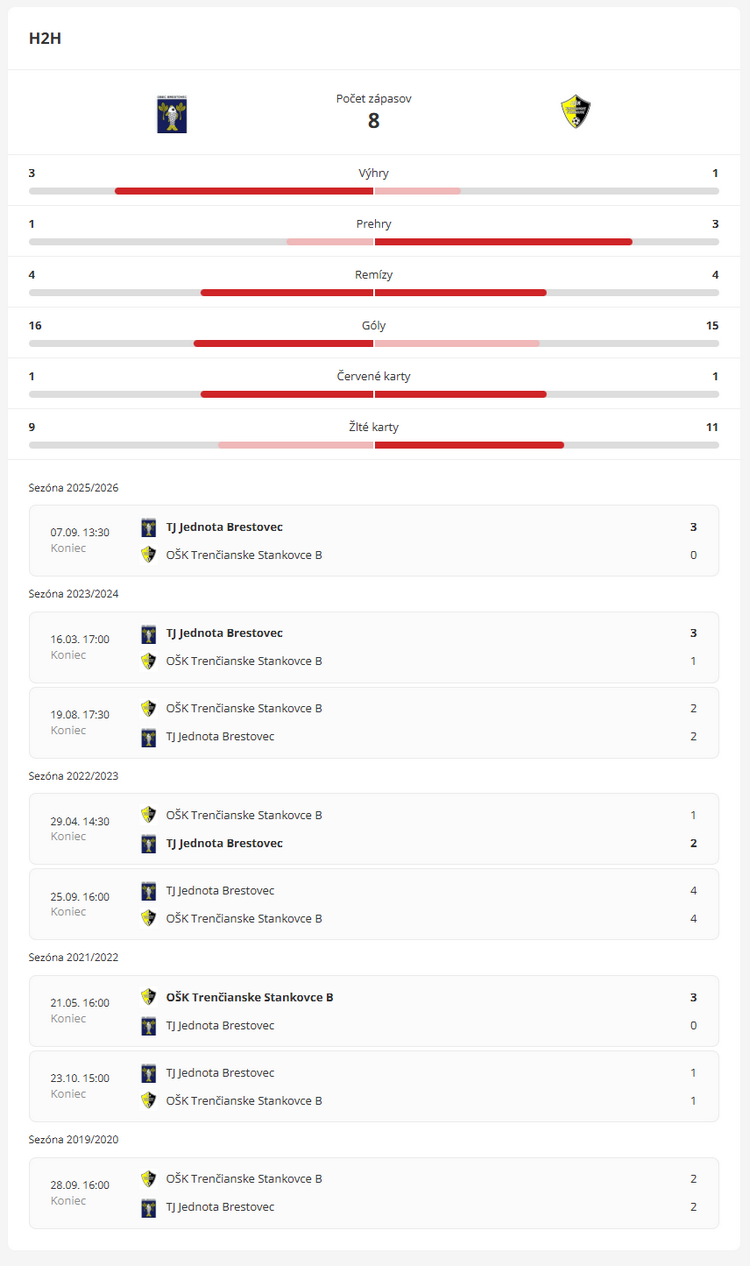
Task: Click Brestovec crest in the 29.04. match
Action: [x=149, y=843]
